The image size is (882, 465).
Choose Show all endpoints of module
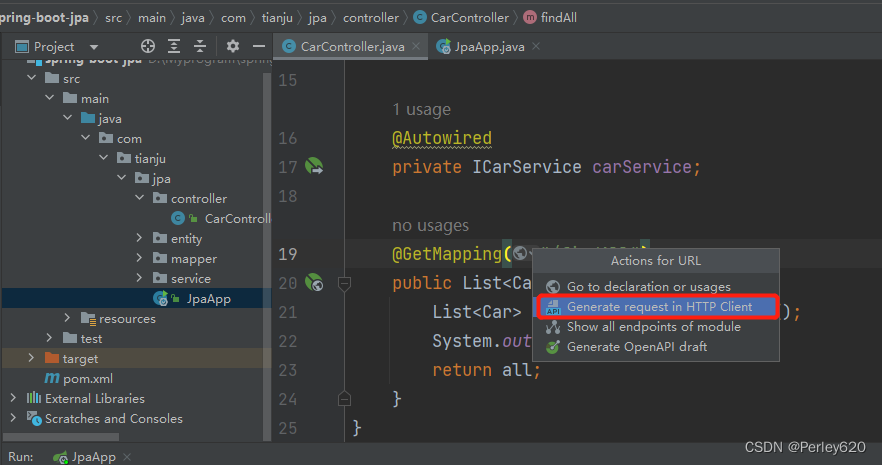click(x=656, y=327)
